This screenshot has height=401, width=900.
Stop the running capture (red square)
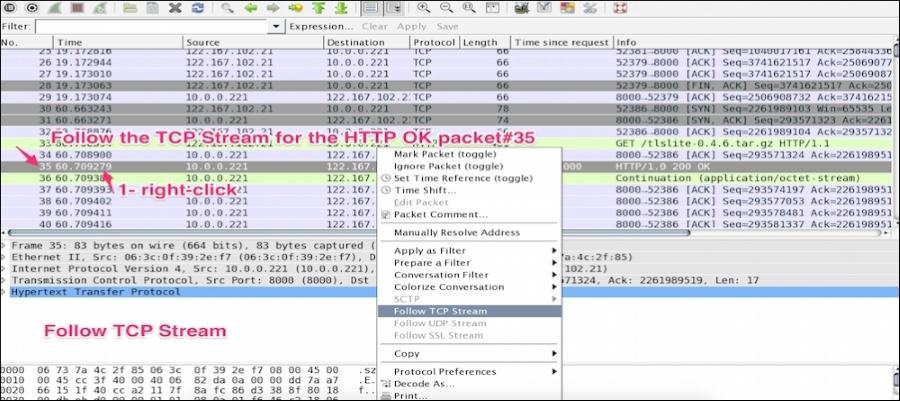coord(77,8)
